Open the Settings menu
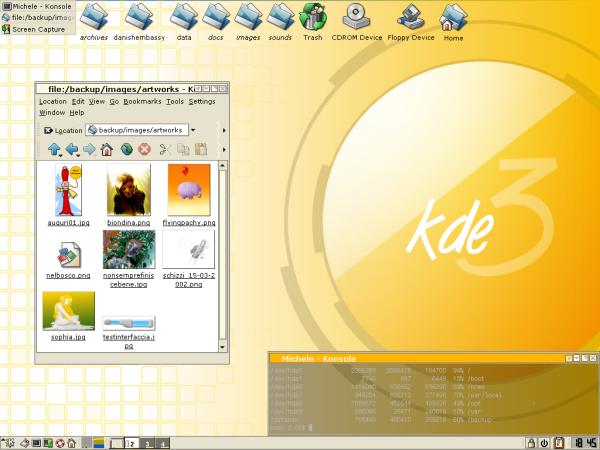600x450 pixels. (x=202, y=101)
